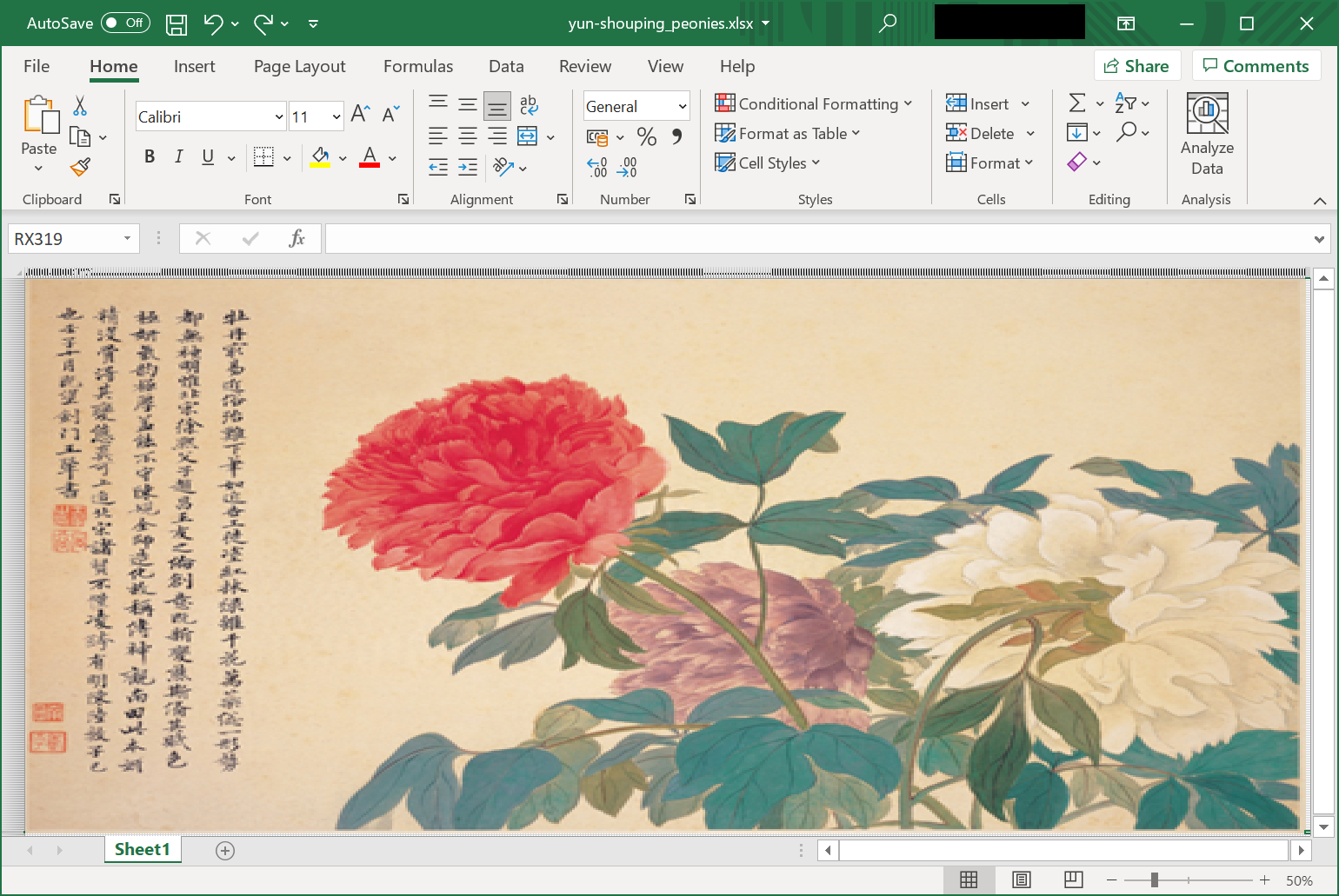This screenshot has height=896, width=1339.
Task: Open the Comments pane button
Action: (x=1256, y=66)
